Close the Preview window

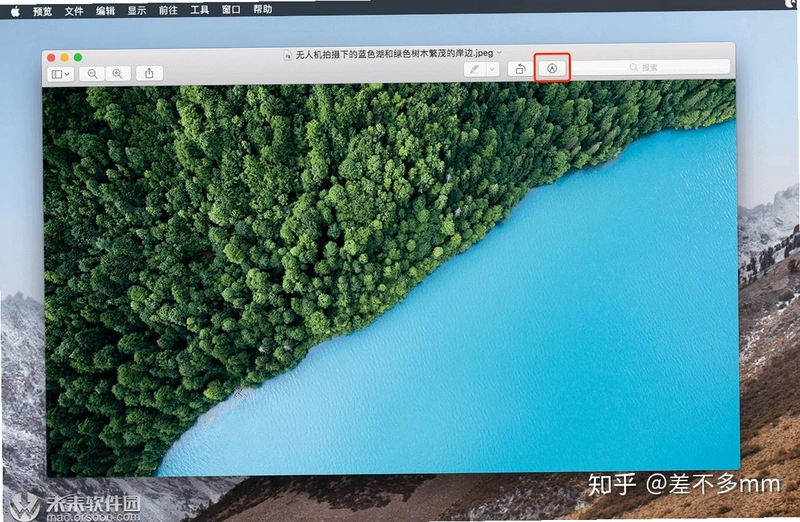tap(51, 58)
